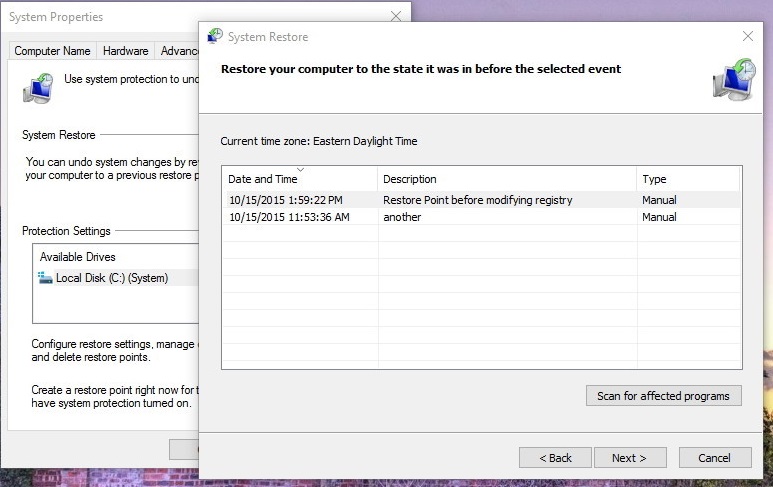Select restore point before modifying registry
773x487 pixels.
pos(480,200)
